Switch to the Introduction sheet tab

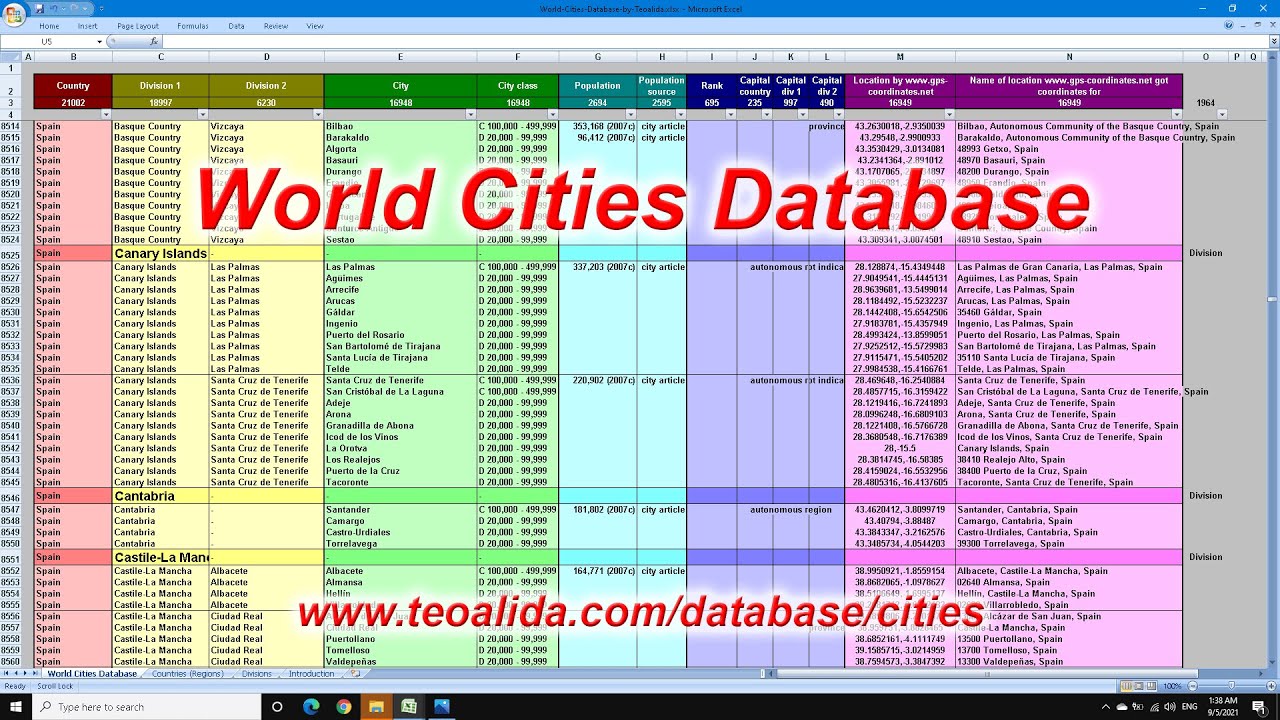point(312,674)
